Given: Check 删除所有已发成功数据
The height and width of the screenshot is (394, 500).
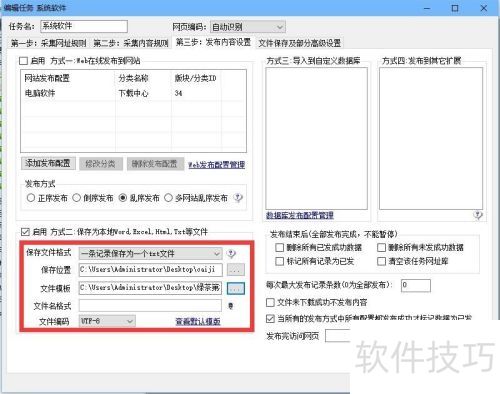Looking at the screenshot, I should [279, 247].
